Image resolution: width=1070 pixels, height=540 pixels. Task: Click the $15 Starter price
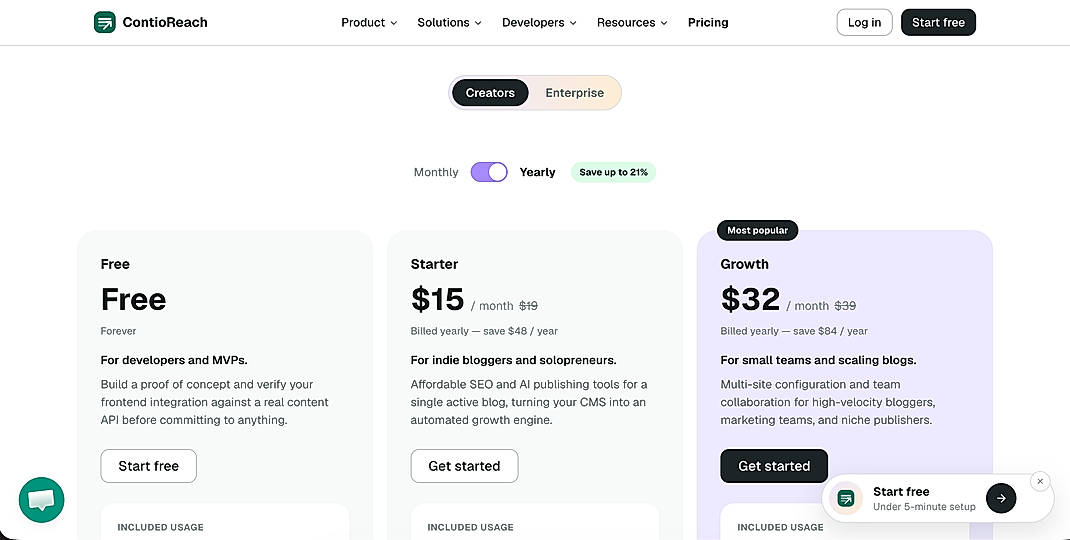click(437, 300)
